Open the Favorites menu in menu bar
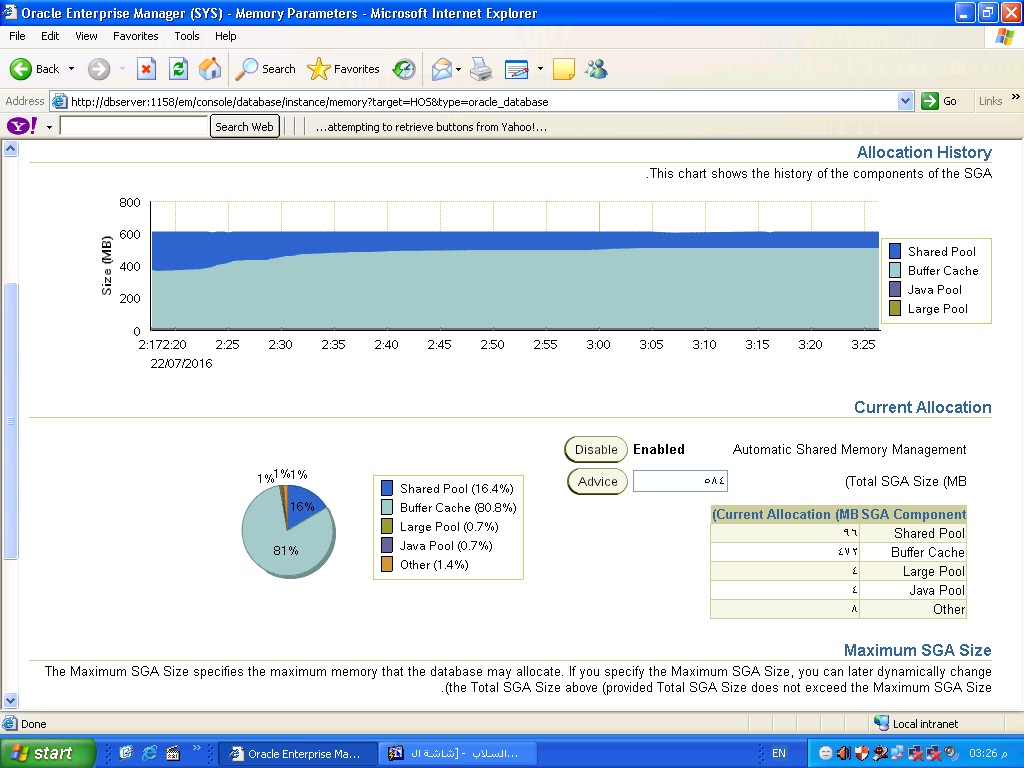Screen dimensions: 1024x768 135,36
